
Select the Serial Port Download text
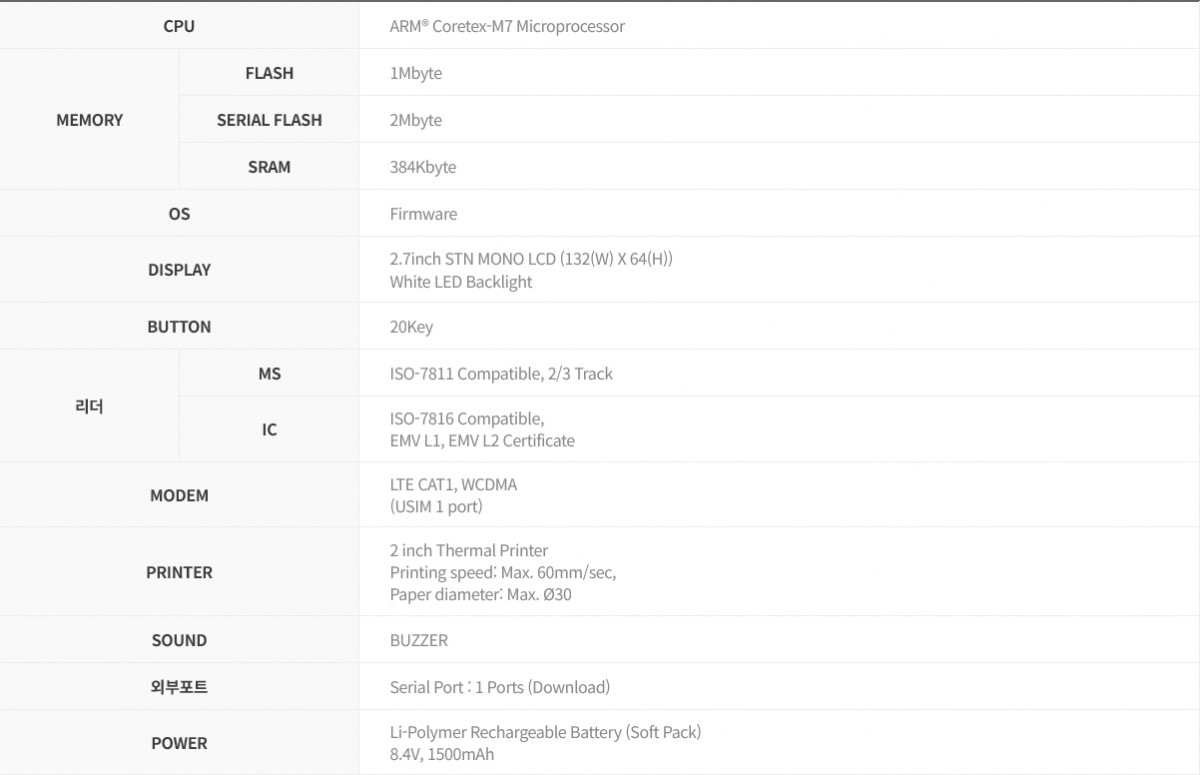point(499,687)
